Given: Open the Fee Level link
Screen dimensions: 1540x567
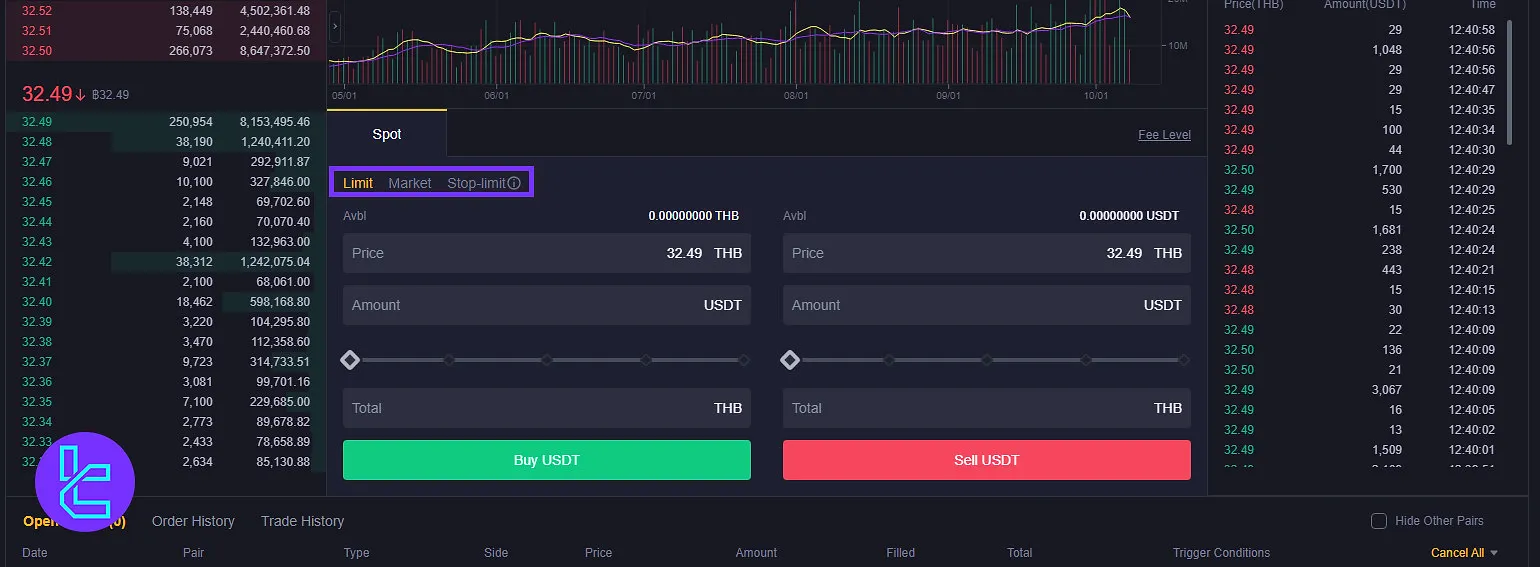Looking at the screenshot, I should click(1164, 135).
